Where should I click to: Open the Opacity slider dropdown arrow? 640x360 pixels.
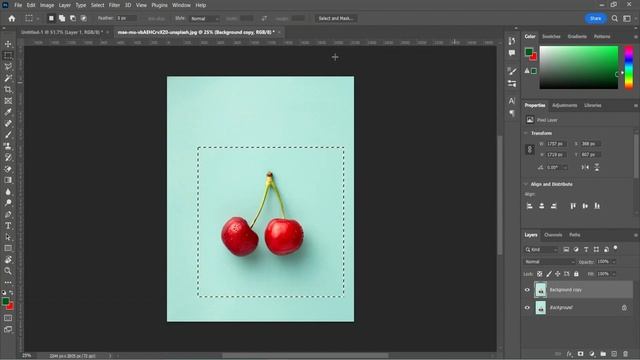[613, 262]
